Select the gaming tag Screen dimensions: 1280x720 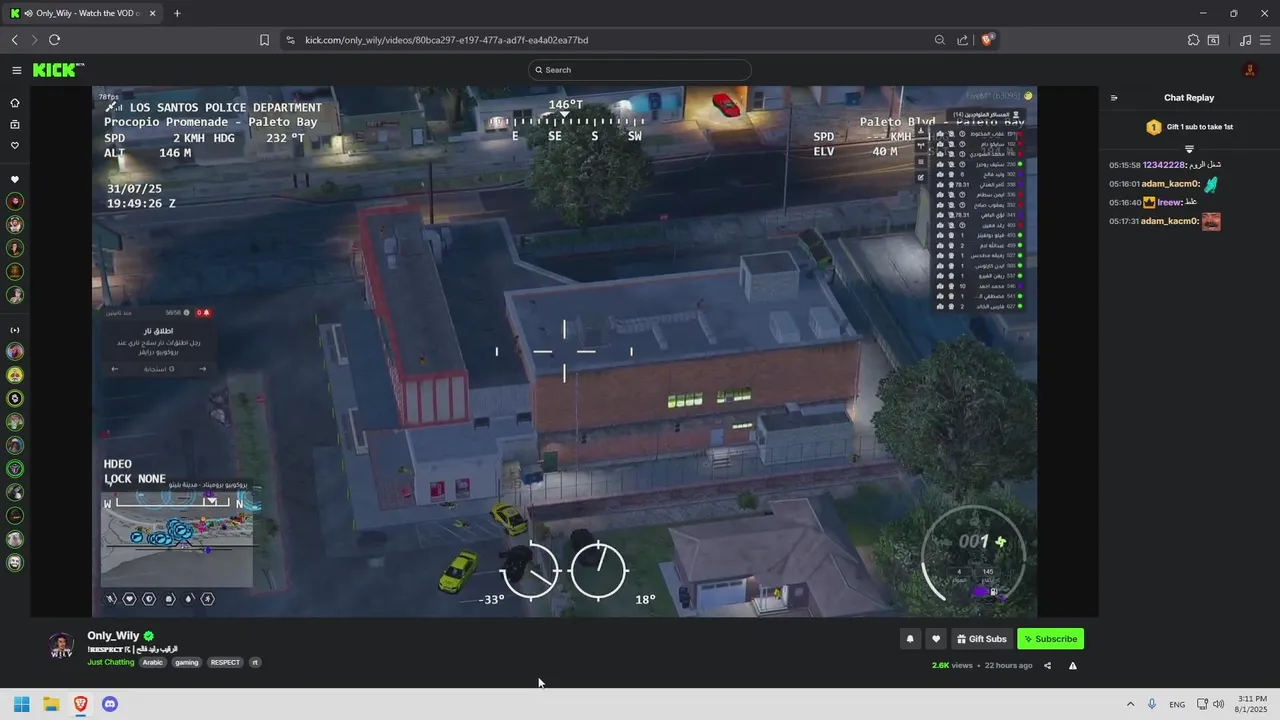click(187, 662)
